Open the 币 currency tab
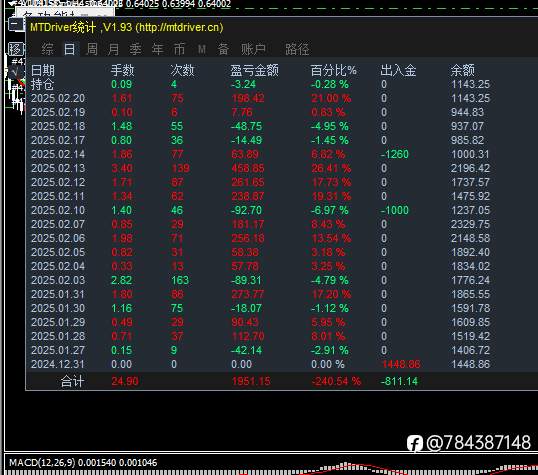This screenshot has height=475, width=538. (179, 49)
